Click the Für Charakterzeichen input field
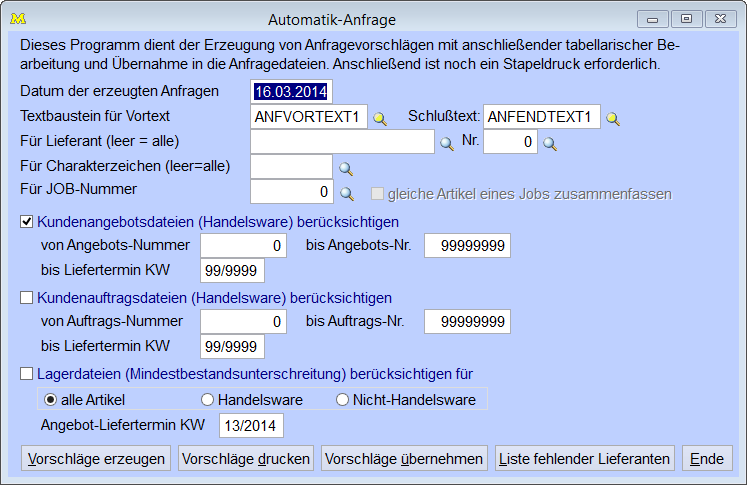Viewport: 747px width, 485px height. tap(291, 167)
